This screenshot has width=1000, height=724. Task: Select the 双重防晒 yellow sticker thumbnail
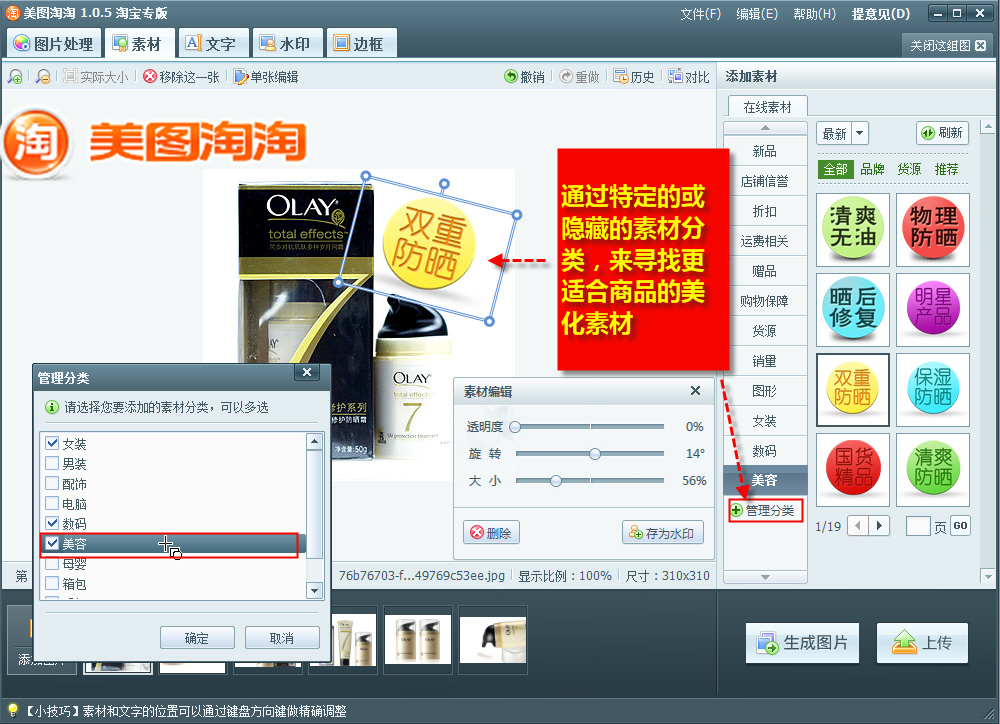853,390
